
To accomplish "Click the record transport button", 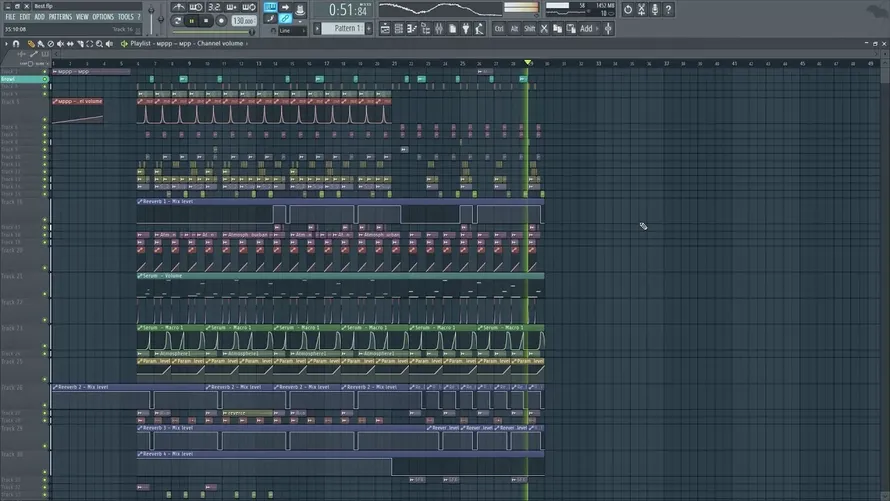I will click(x=221, y=21).
